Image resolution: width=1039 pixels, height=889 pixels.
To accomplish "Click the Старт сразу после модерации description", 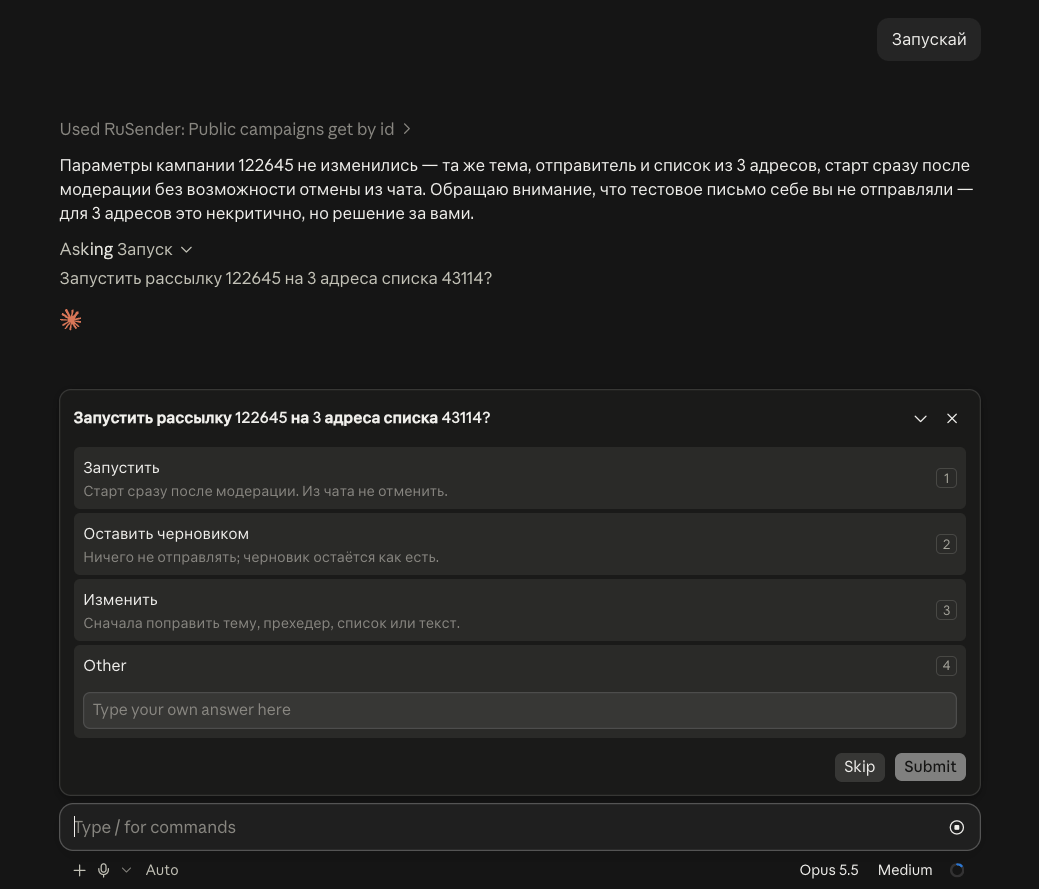I will (266, 492).
